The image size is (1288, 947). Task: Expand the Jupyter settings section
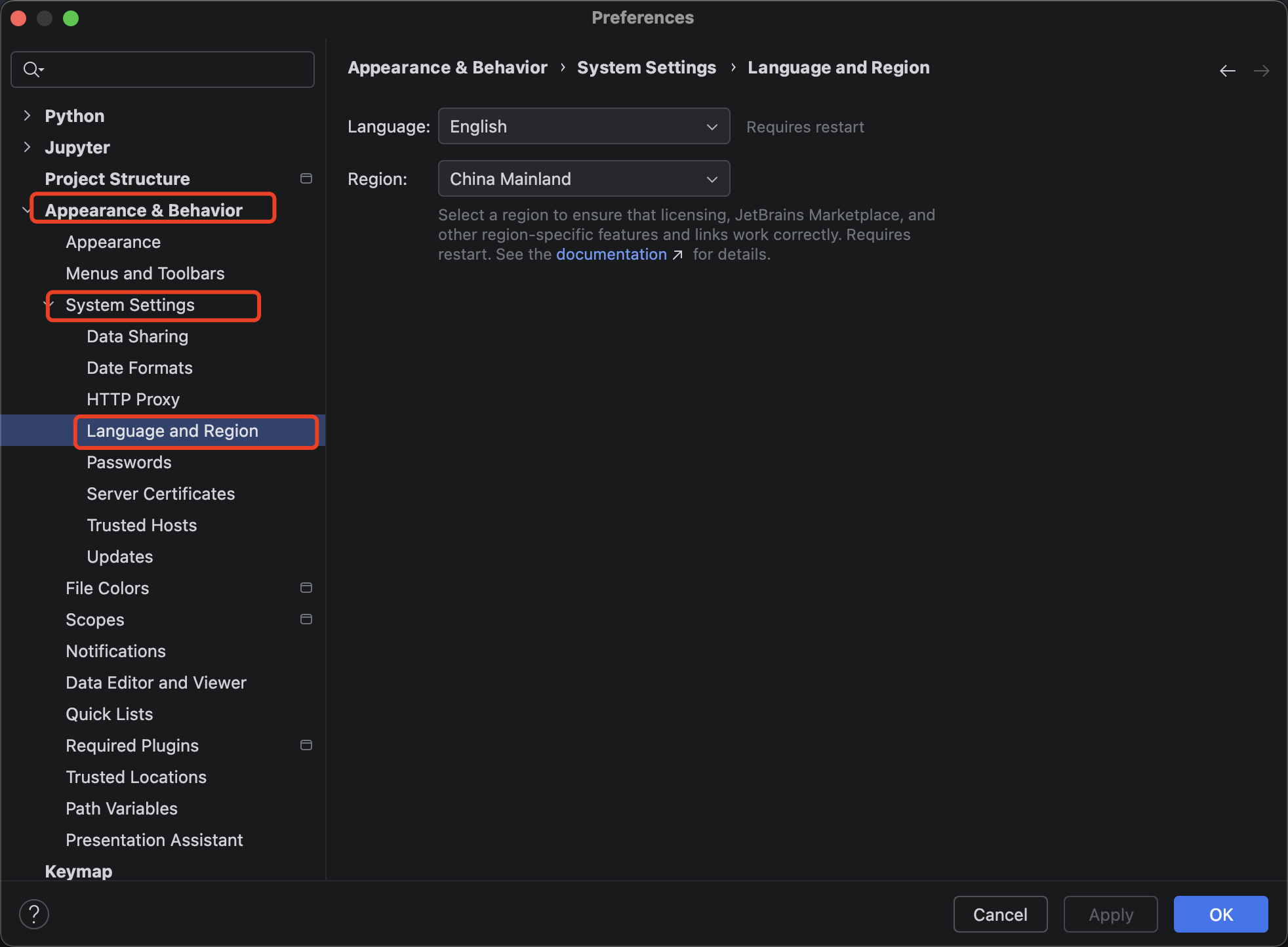[x=27, y=147]
